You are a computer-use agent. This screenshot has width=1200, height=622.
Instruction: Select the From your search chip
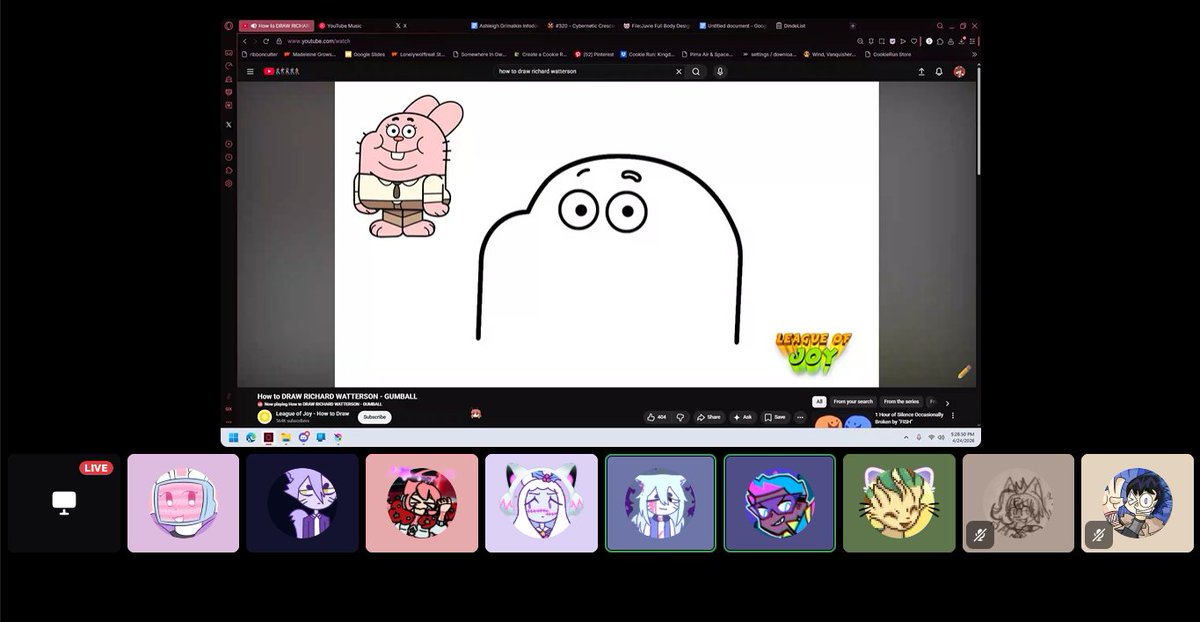[x=852, y=401]
